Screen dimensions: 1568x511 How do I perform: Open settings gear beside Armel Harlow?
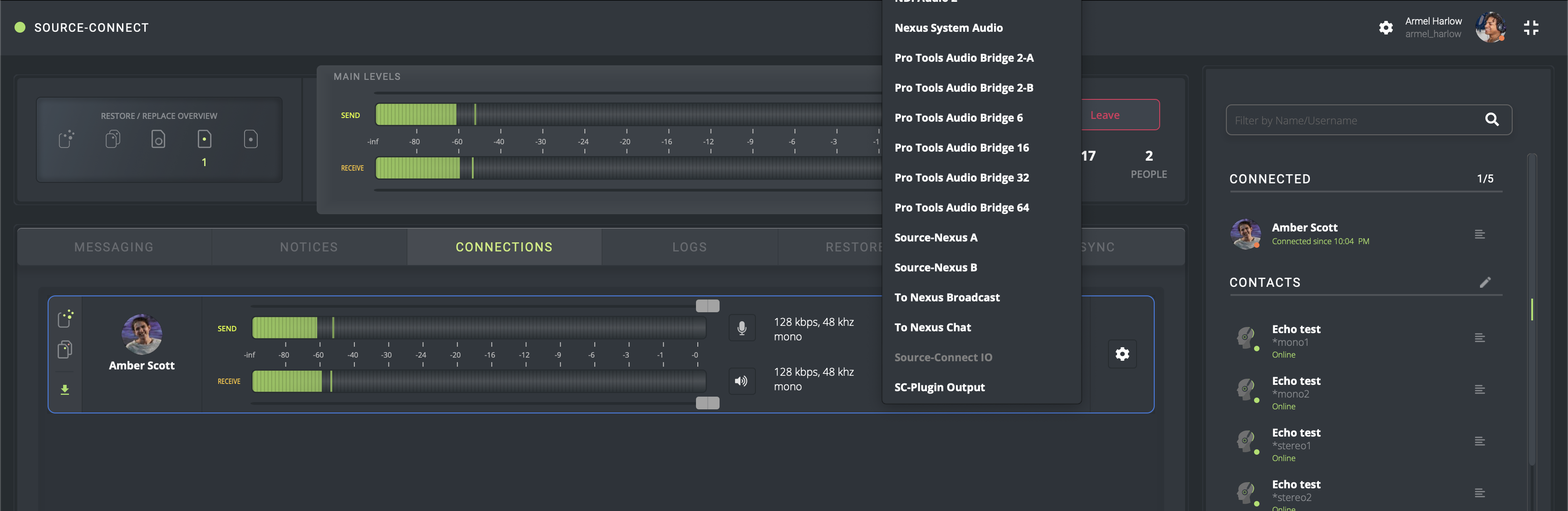coord(1386,27)
